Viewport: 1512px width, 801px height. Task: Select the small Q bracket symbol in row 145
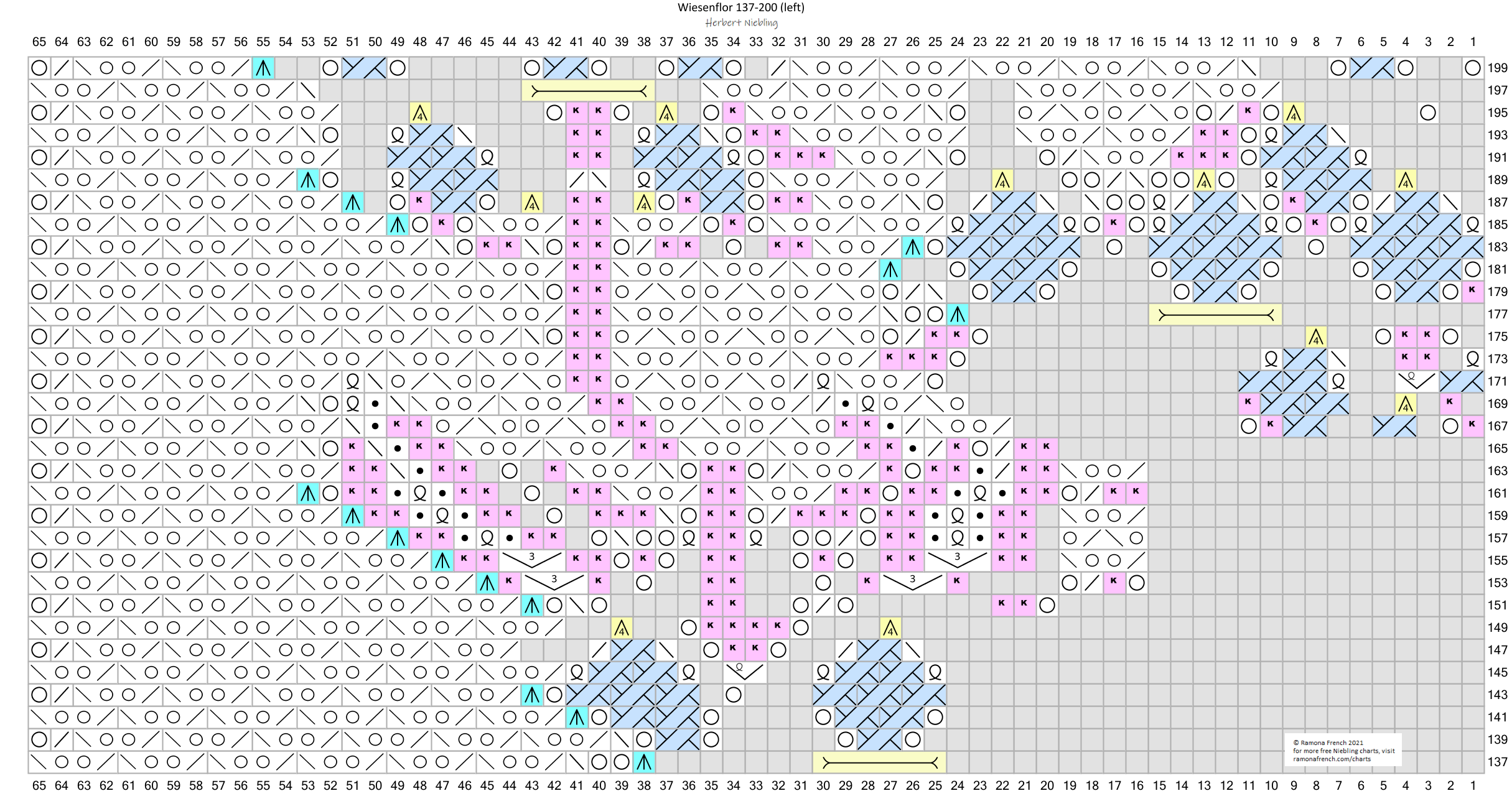pos(744,671)
